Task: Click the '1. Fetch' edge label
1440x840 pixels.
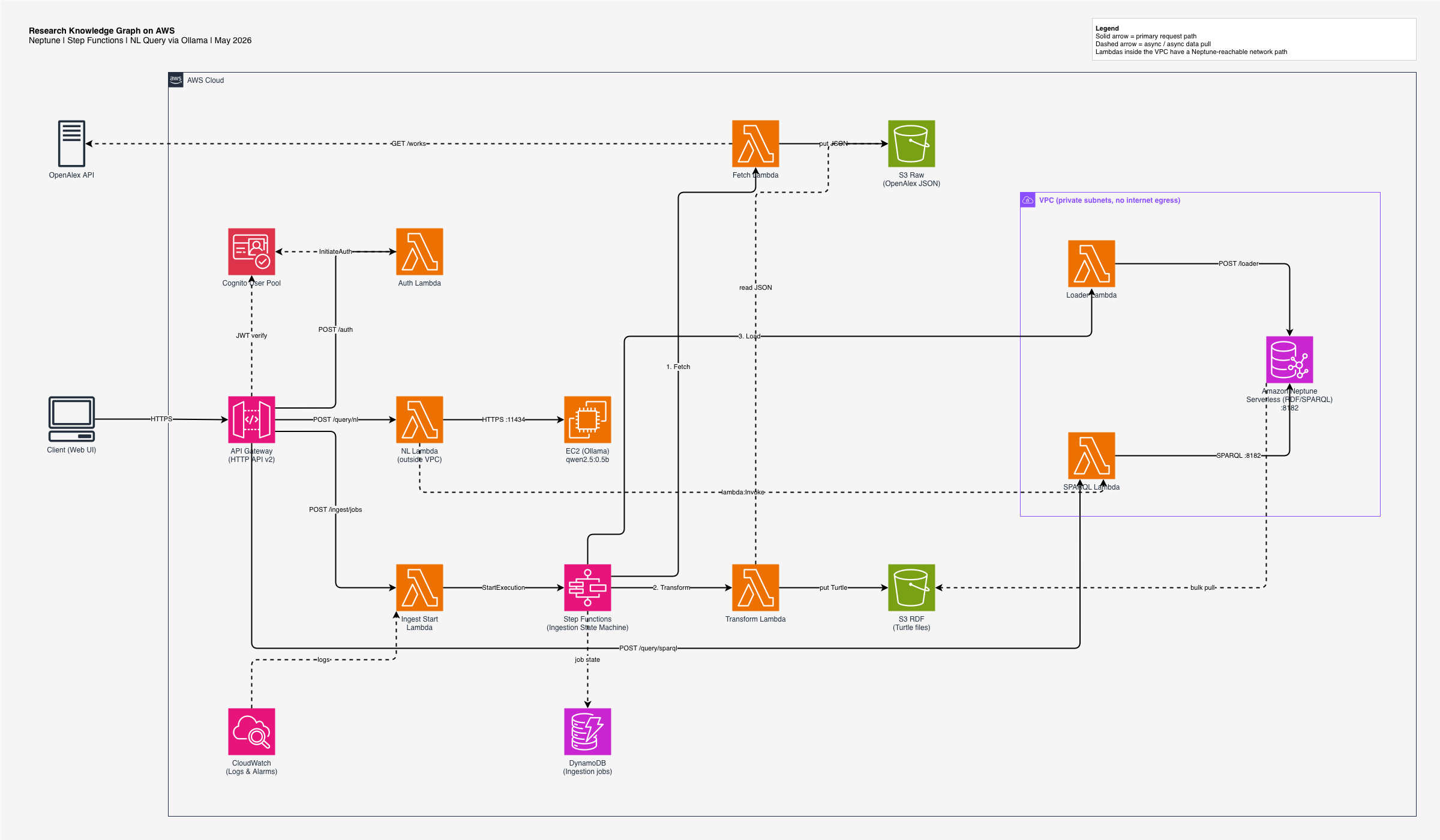Action: coord(678,367)
